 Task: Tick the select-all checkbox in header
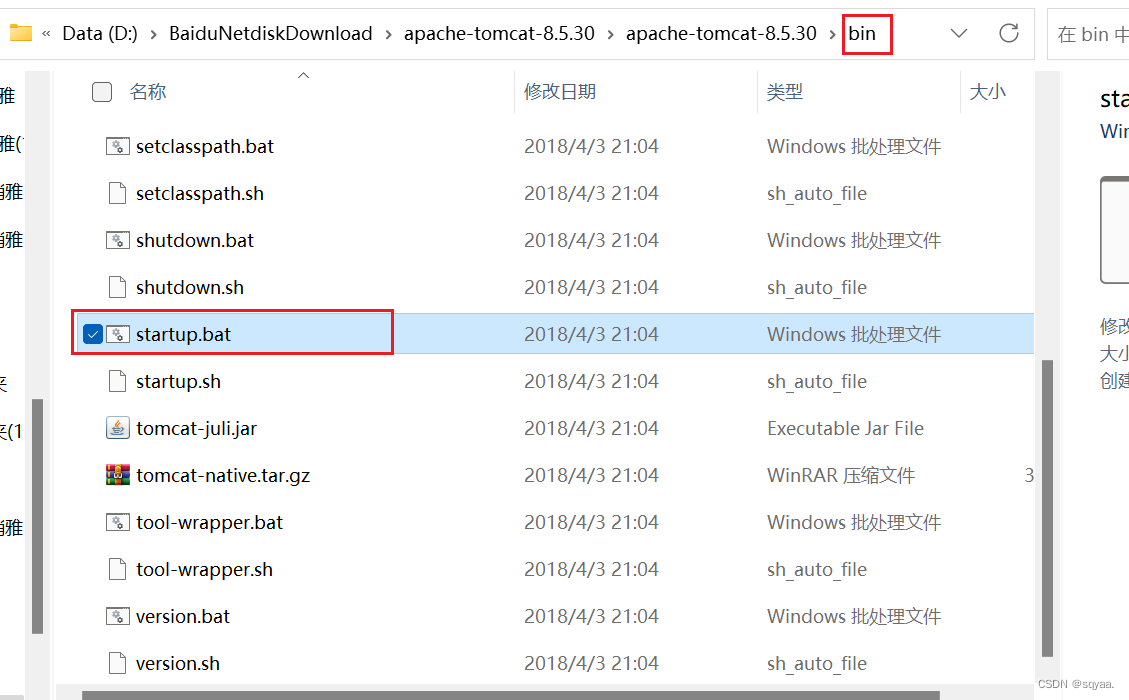coord(102,91)
